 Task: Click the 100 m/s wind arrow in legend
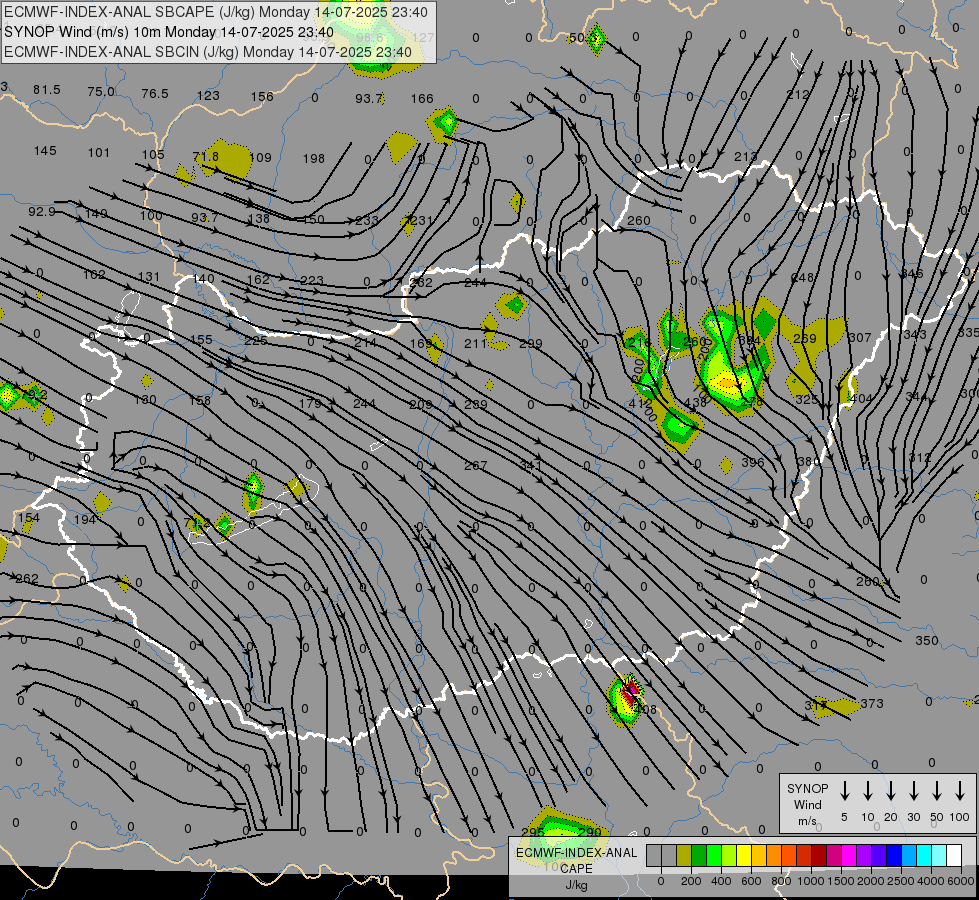click(x=960, y=791)
